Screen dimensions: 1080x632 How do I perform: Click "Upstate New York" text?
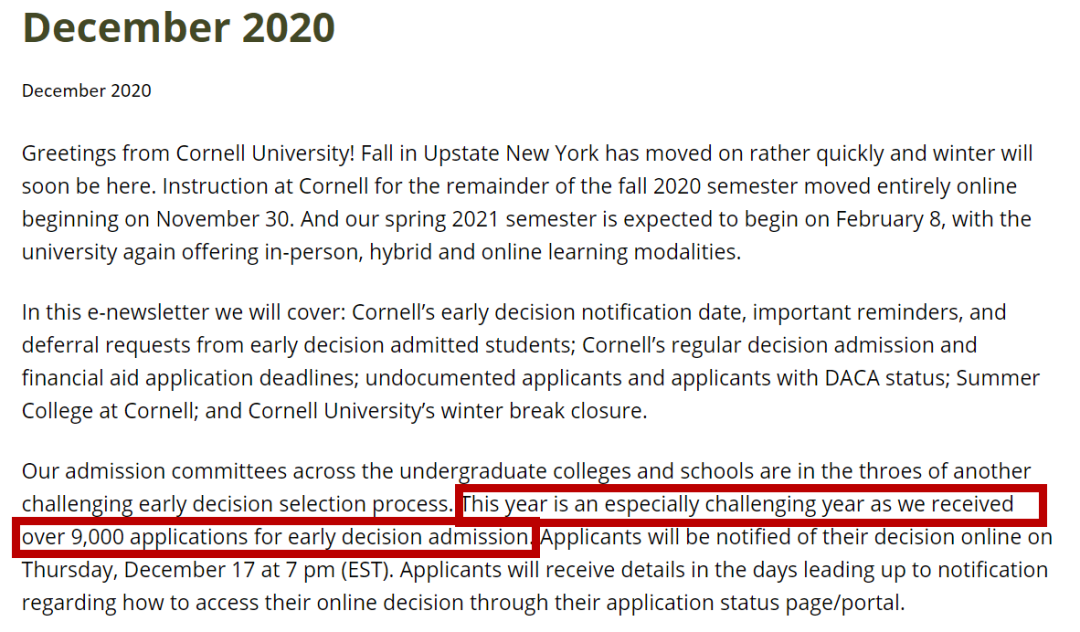511,154
